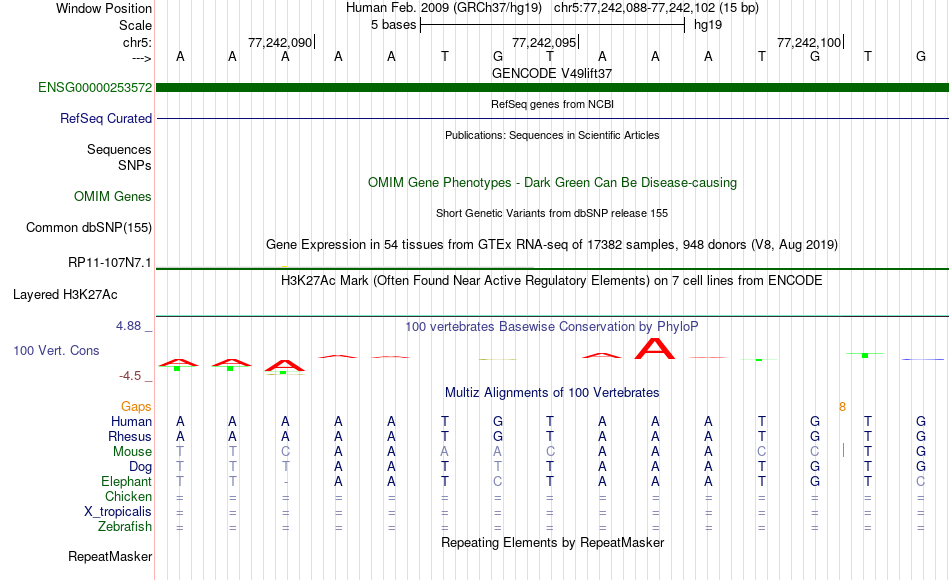The height and width of the screenshot is (580, 950).
Task: Click the OMIM Genes track label
Action: pos(113,196)
